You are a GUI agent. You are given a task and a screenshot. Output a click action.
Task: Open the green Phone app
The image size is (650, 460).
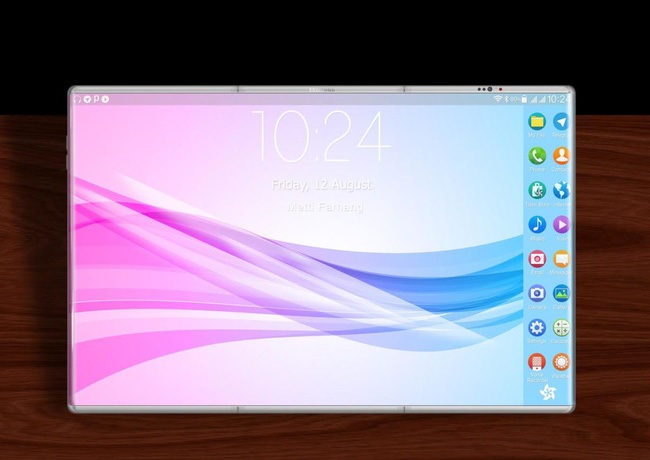[x=537, y=155]
